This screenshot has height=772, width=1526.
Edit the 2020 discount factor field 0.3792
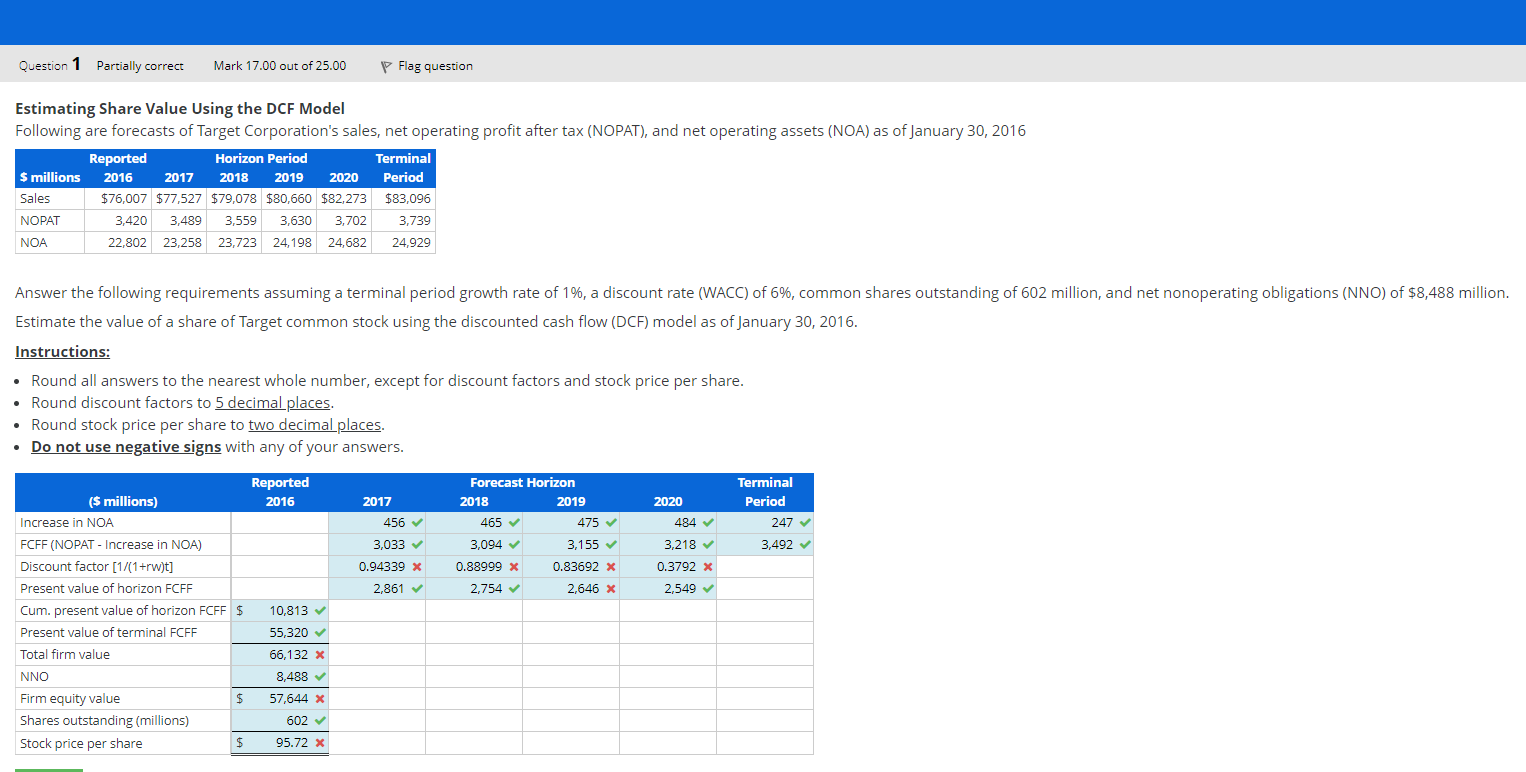[668, 566]
